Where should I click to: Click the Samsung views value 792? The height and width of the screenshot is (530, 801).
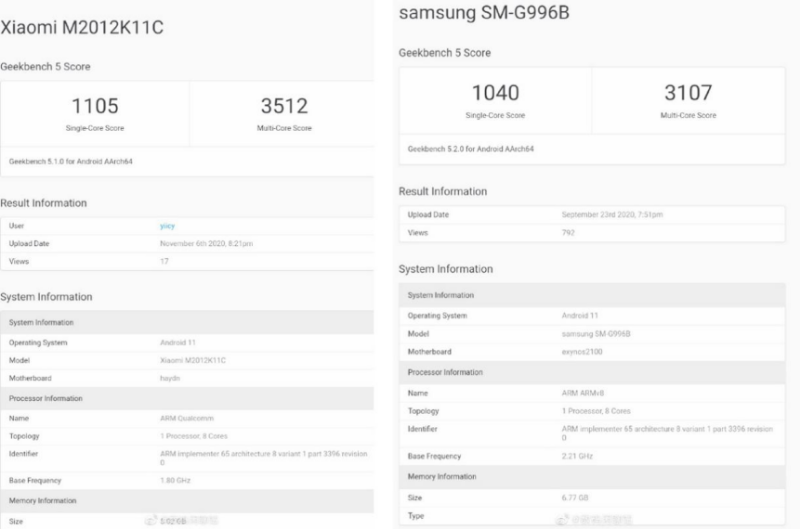[568, 233]
